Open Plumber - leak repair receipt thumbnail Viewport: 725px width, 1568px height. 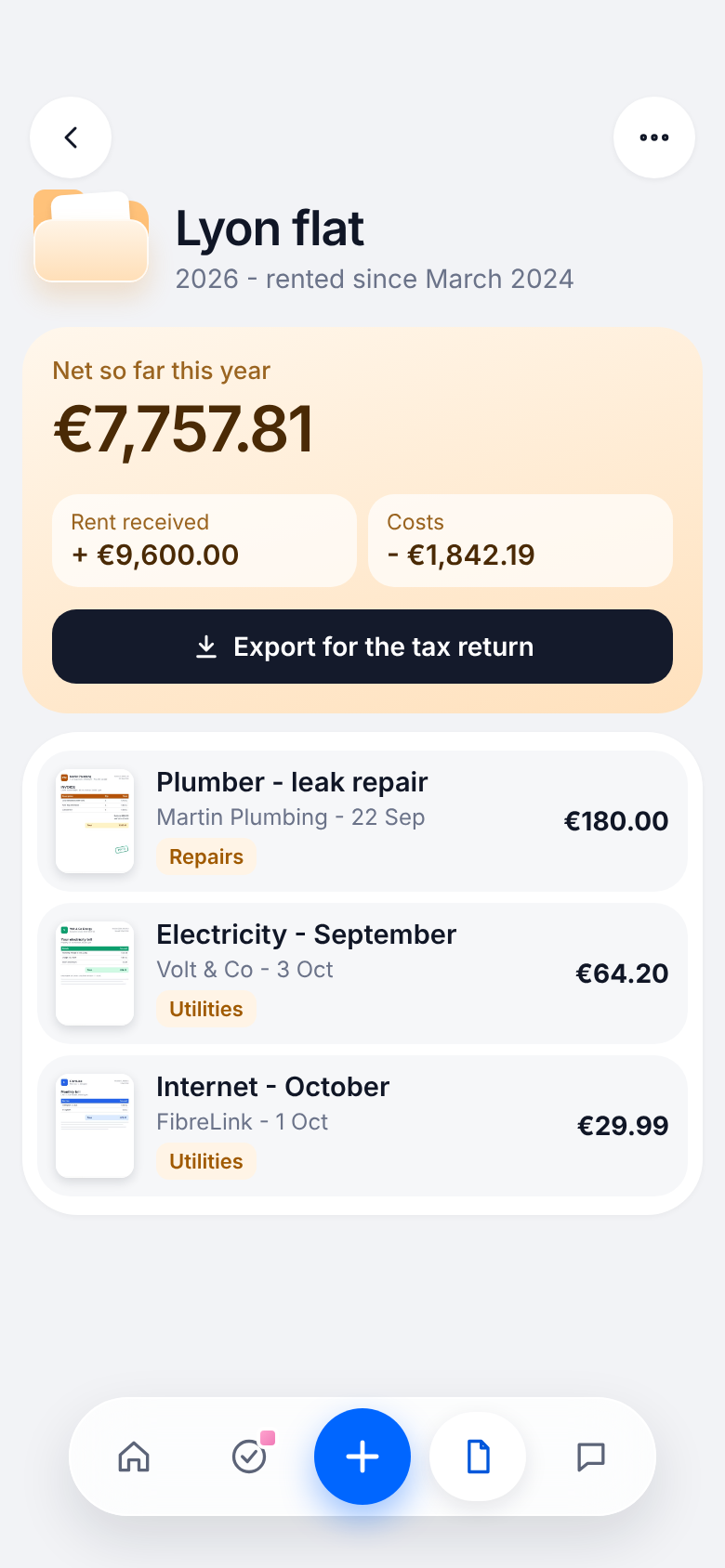[x=95, y=821]
